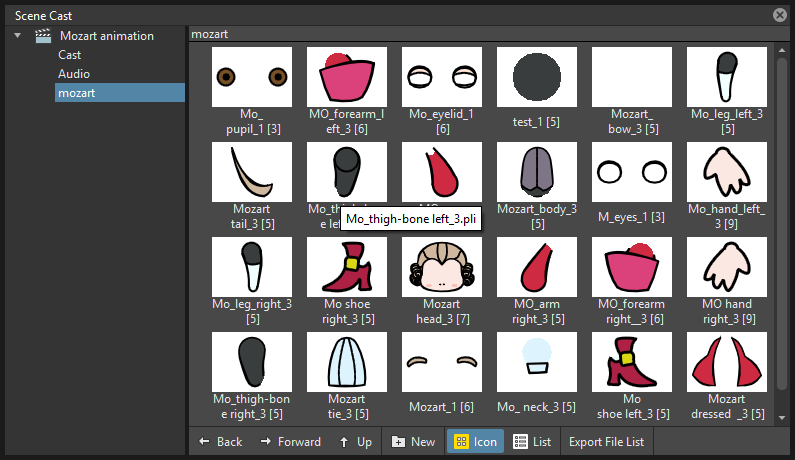The image size is (795, 460).
Task: Click the Back arrow button
Action: point(221,442)
